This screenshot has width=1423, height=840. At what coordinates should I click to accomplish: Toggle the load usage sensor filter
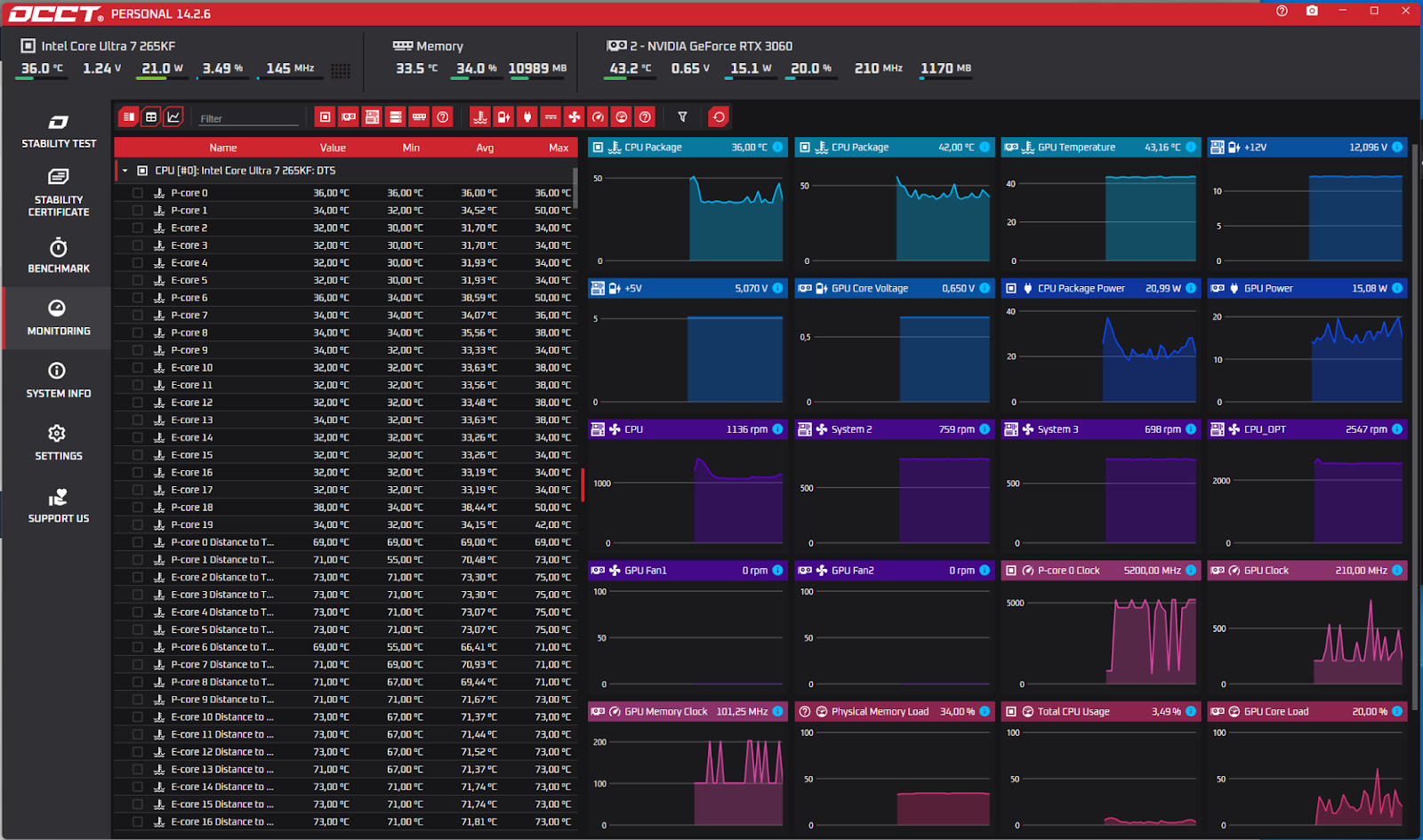click(622, 116)
